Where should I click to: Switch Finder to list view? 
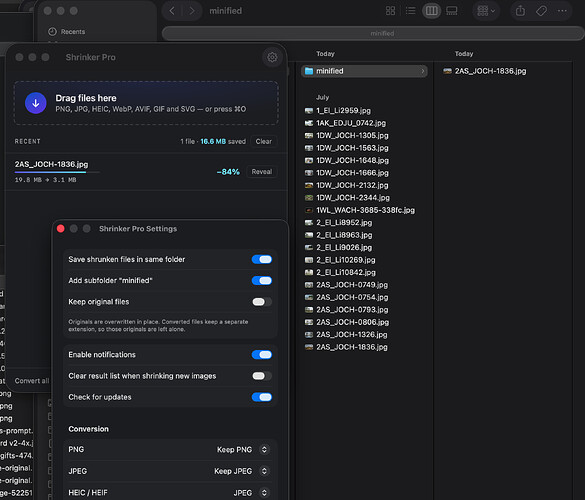[x=410, y=11]
